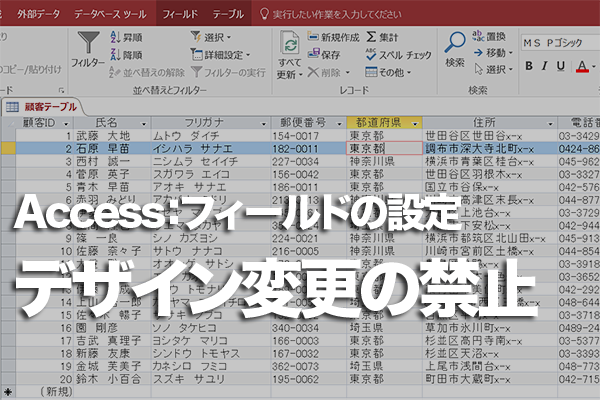Viewport: 600px width, 400px height.
Task: Save the record with 保存
Action: point(324,55)
